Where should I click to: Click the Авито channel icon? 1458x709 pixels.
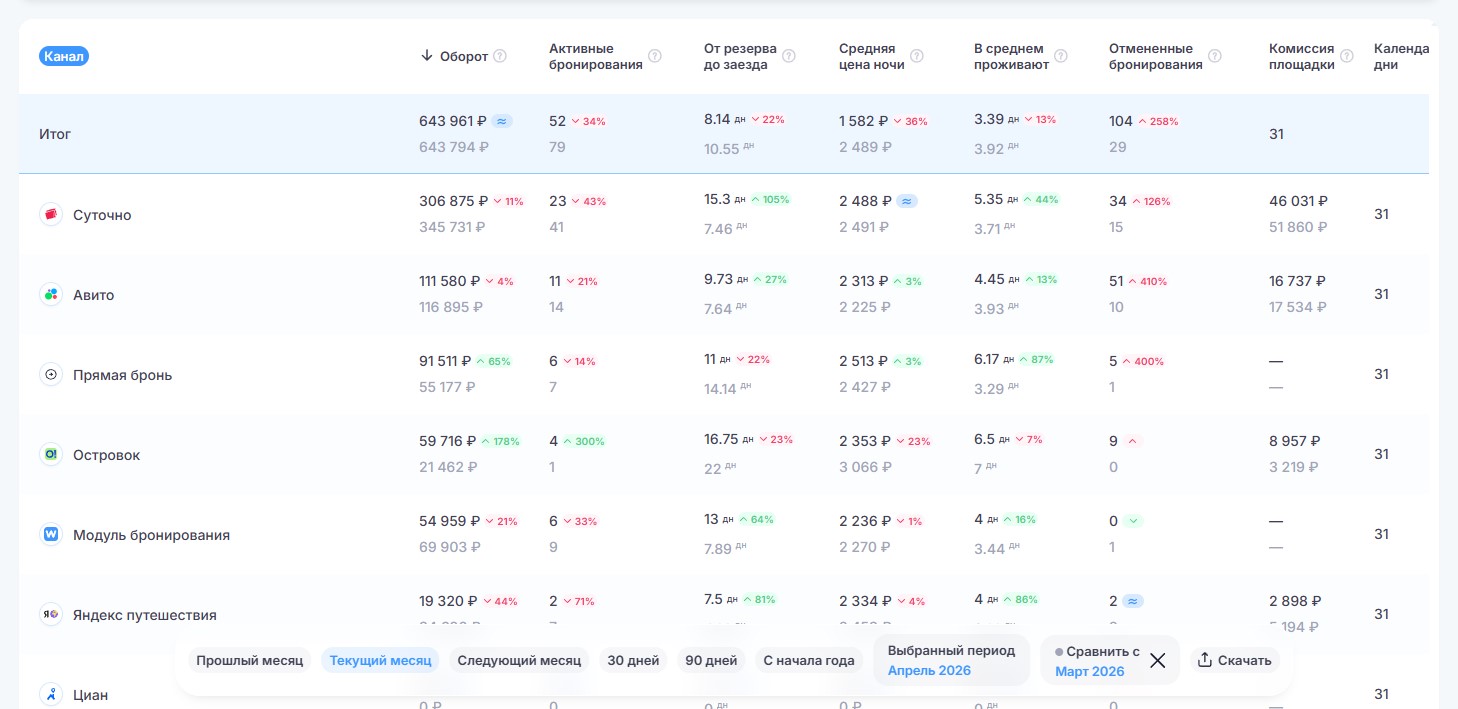coord(51,294)
